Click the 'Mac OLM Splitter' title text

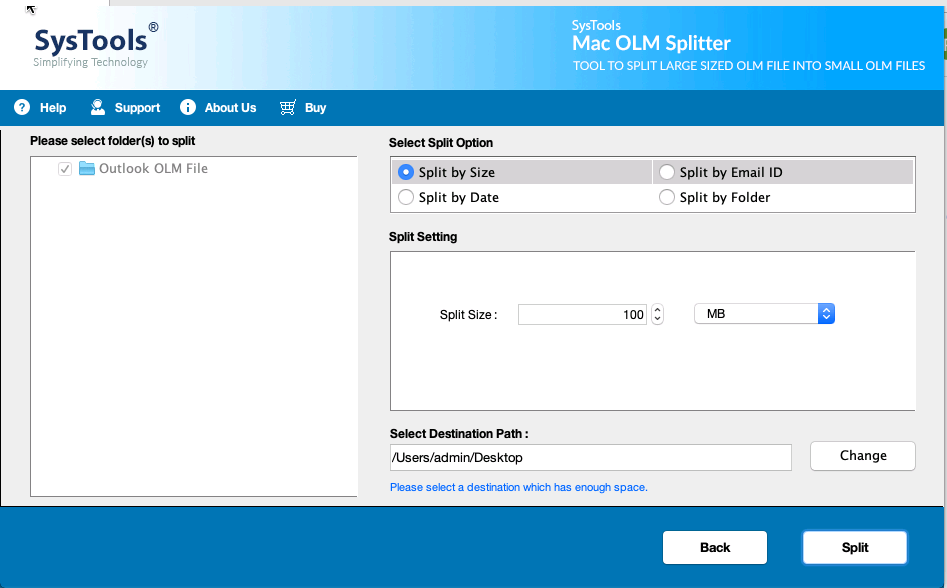[x=651, y=43]
